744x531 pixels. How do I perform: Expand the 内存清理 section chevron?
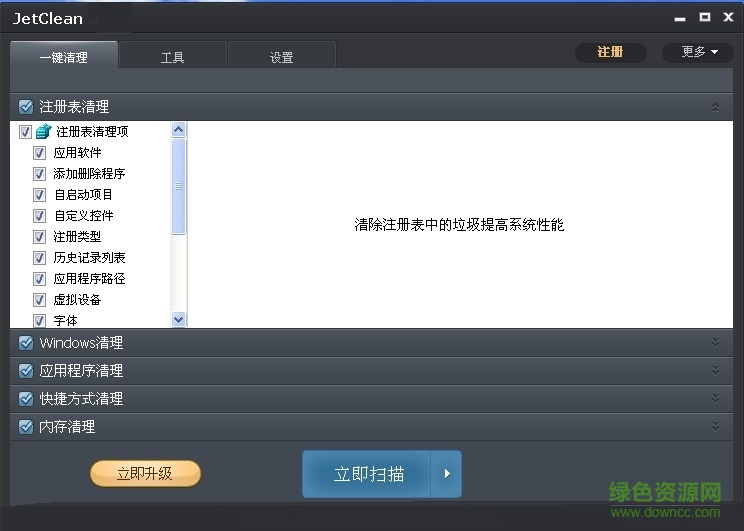click(x=715, y=426)
